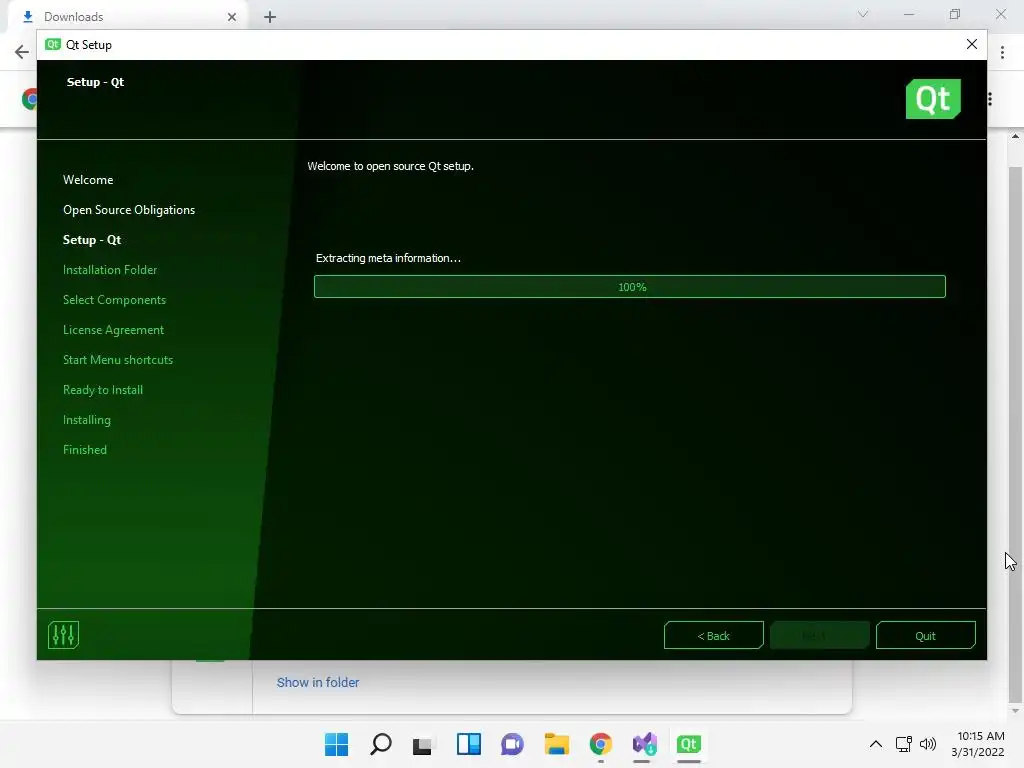Show hidden system tray icons
The width and height of the screenshot is (1024, 768).
click(x=876, y=744)
